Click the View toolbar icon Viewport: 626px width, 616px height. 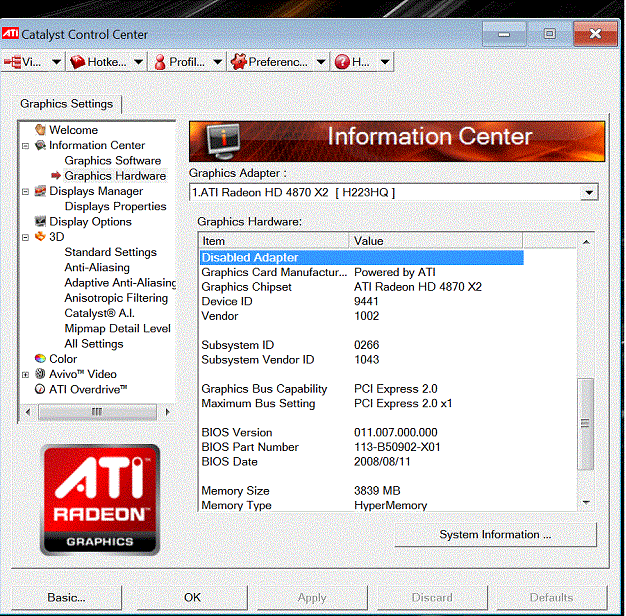click(12, 62)
